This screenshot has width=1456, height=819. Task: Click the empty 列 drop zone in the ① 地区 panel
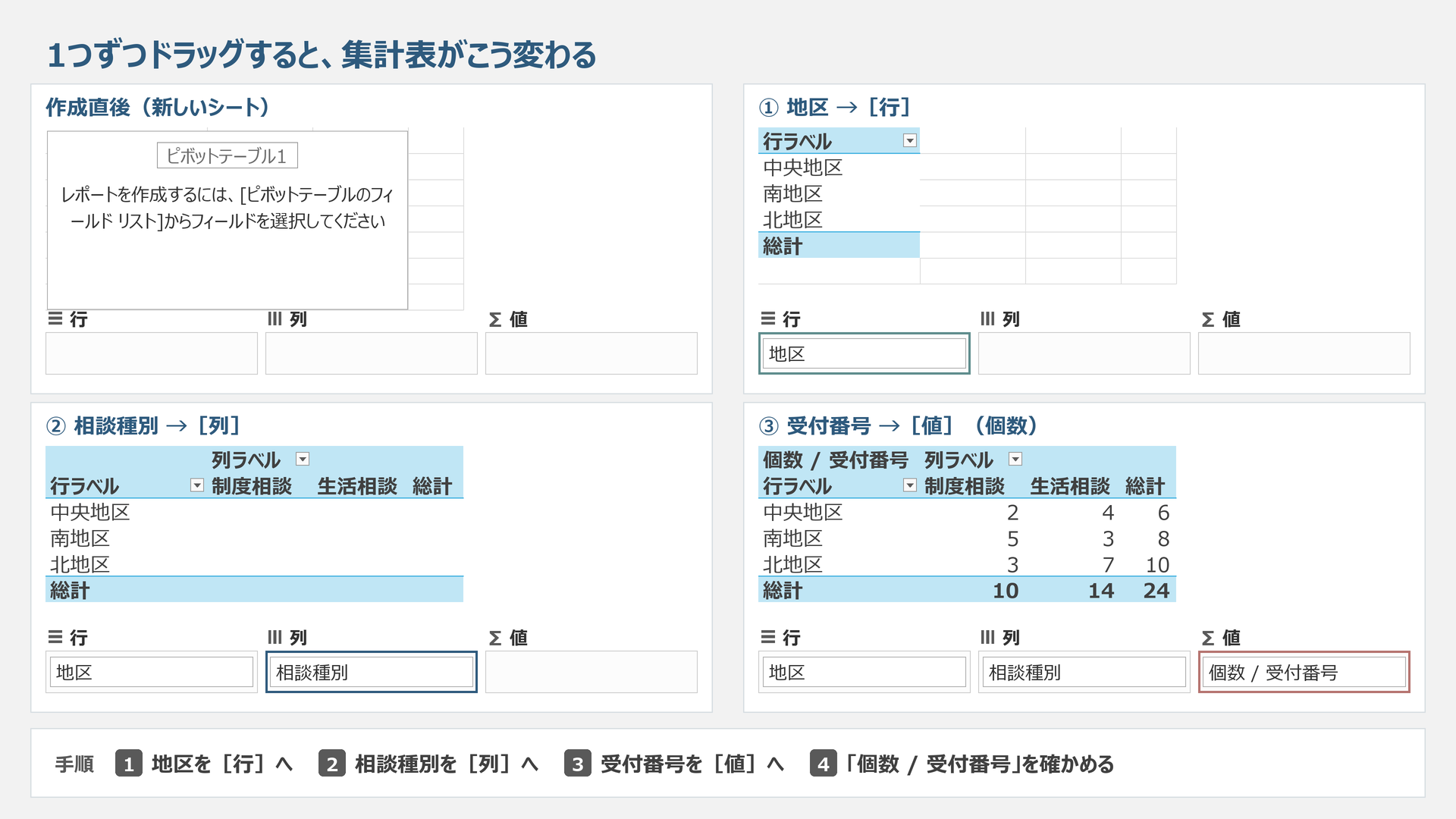[x=1084, y=353]
